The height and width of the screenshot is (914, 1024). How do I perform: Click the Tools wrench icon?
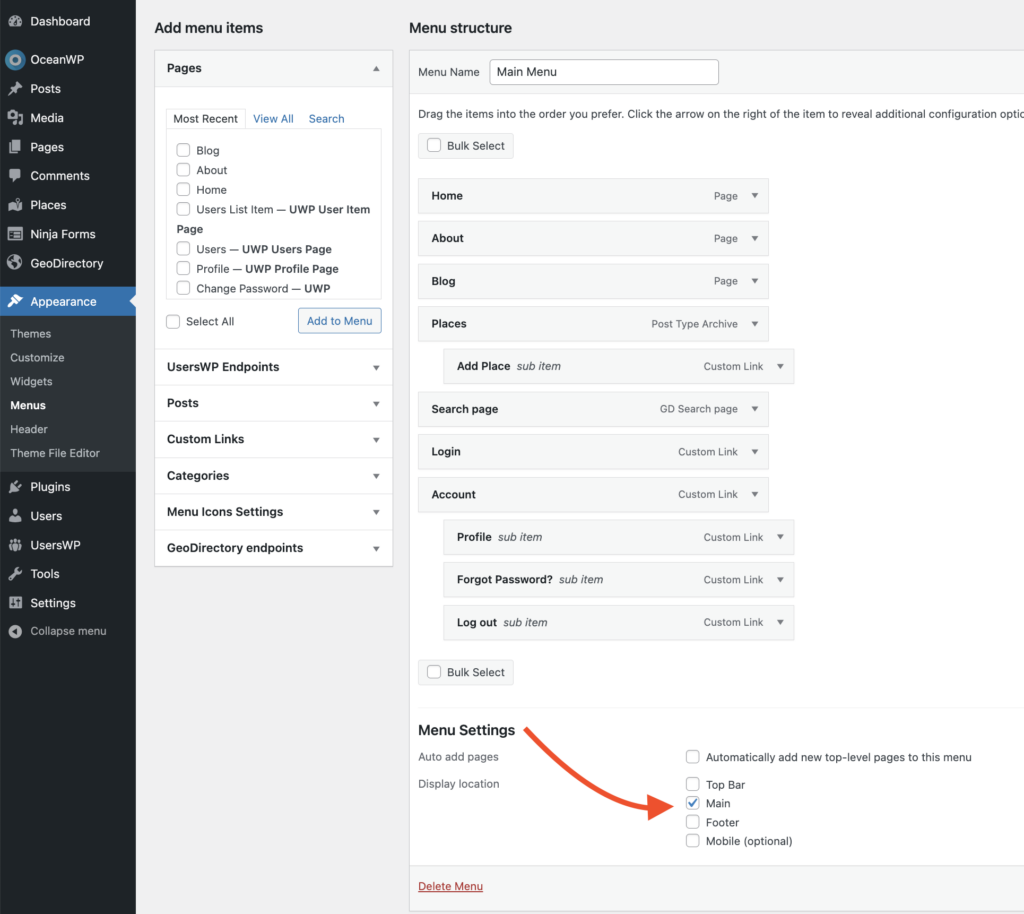tap(15, 574)
